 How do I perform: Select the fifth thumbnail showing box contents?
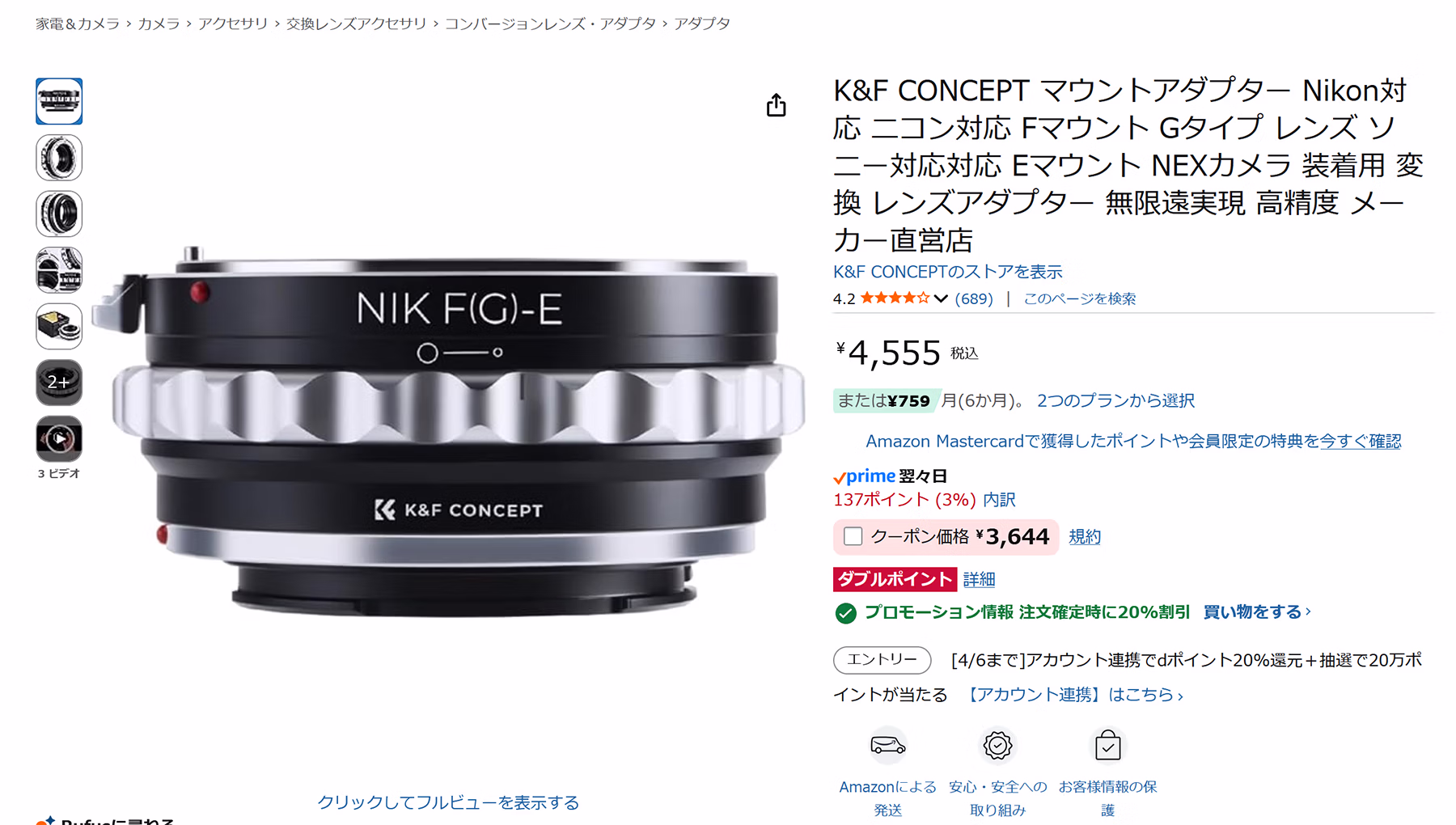coord(59,326)
